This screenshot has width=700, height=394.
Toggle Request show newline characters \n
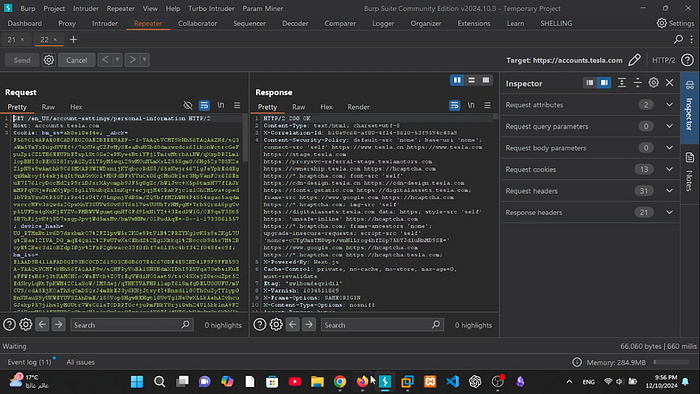(x=221, y=105)
